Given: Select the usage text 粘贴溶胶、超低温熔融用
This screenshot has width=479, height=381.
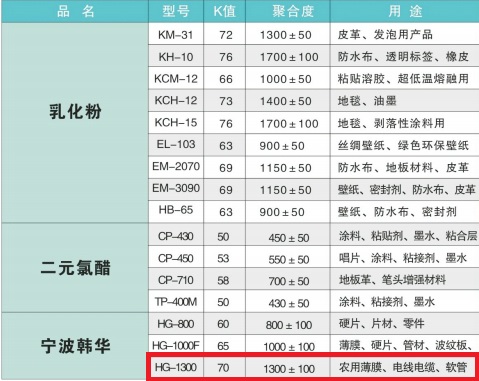Looking at the screenshot, I should (x=403, y=79).
